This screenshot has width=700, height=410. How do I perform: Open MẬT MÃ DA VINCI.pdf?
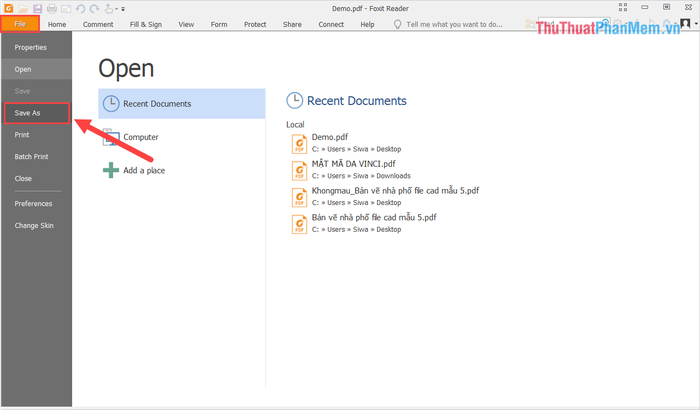click(354, 164)
